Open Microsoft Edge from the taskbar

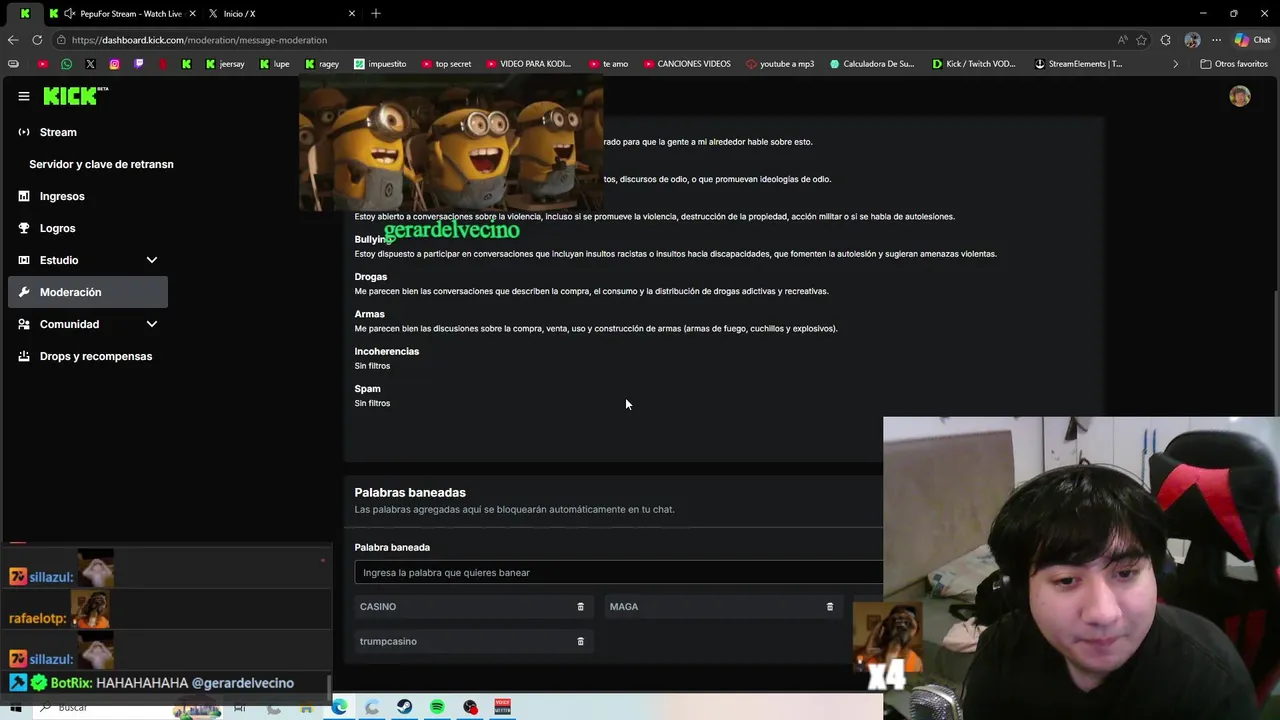[339, 708]
